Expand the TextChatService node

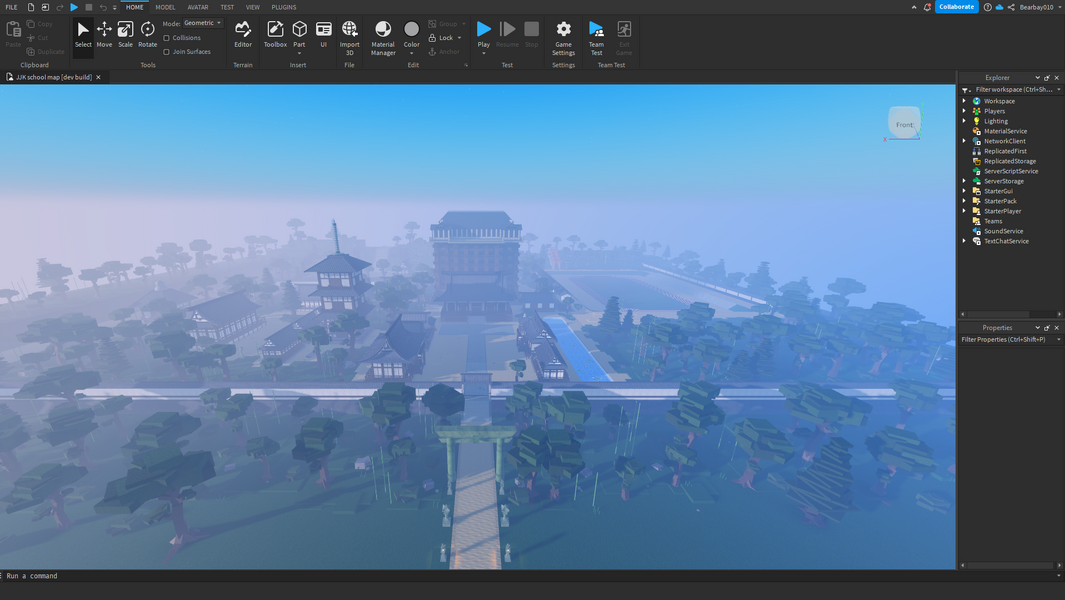pos(964,241)
